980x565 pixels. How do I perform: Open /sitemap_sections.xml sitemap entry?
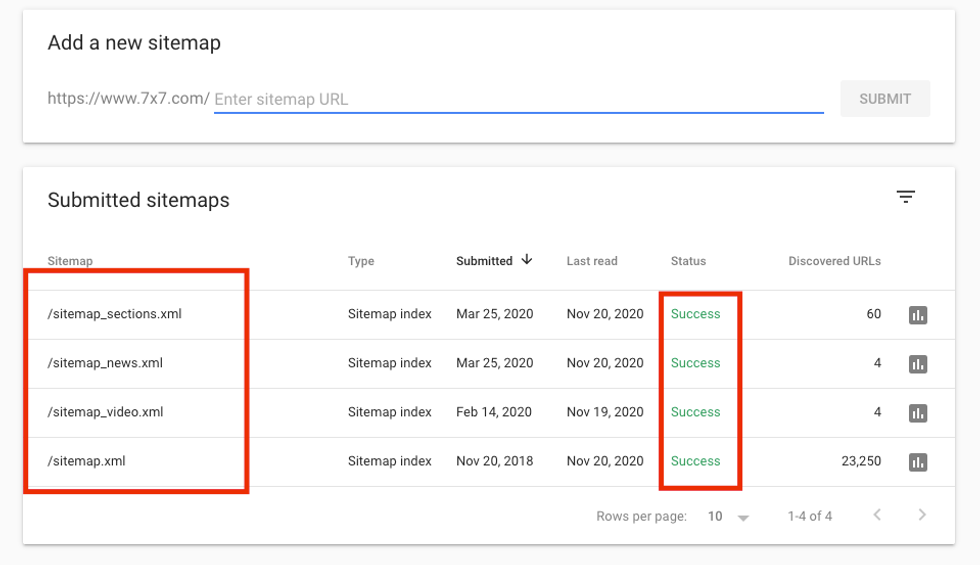(x=114, y=314)
